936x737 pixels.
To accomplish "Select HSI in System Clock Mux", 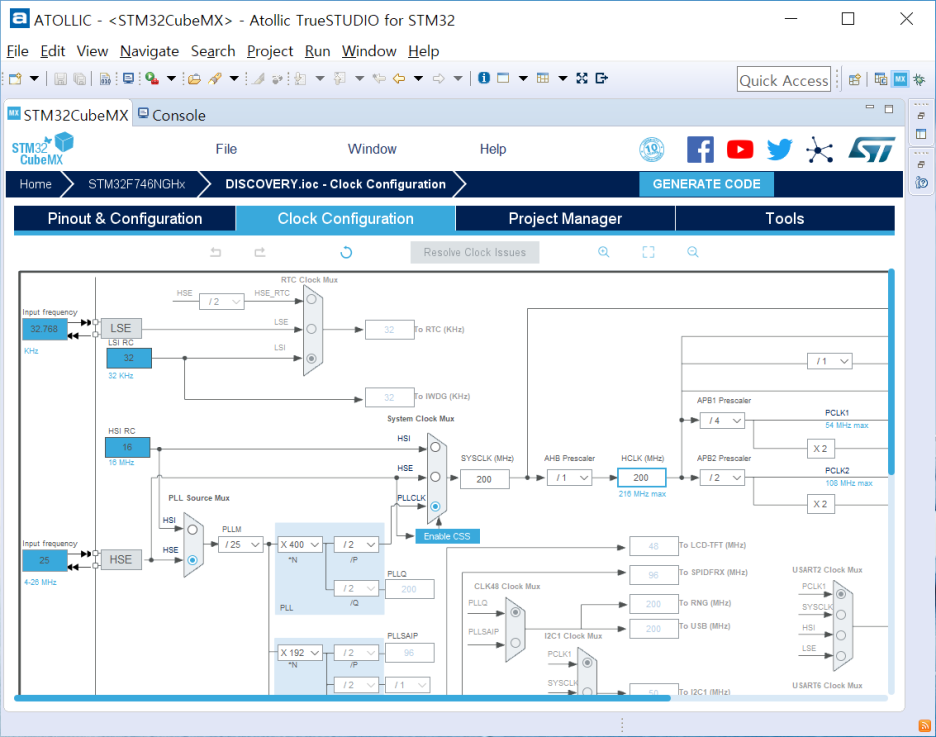I will [x=435, y=447].
